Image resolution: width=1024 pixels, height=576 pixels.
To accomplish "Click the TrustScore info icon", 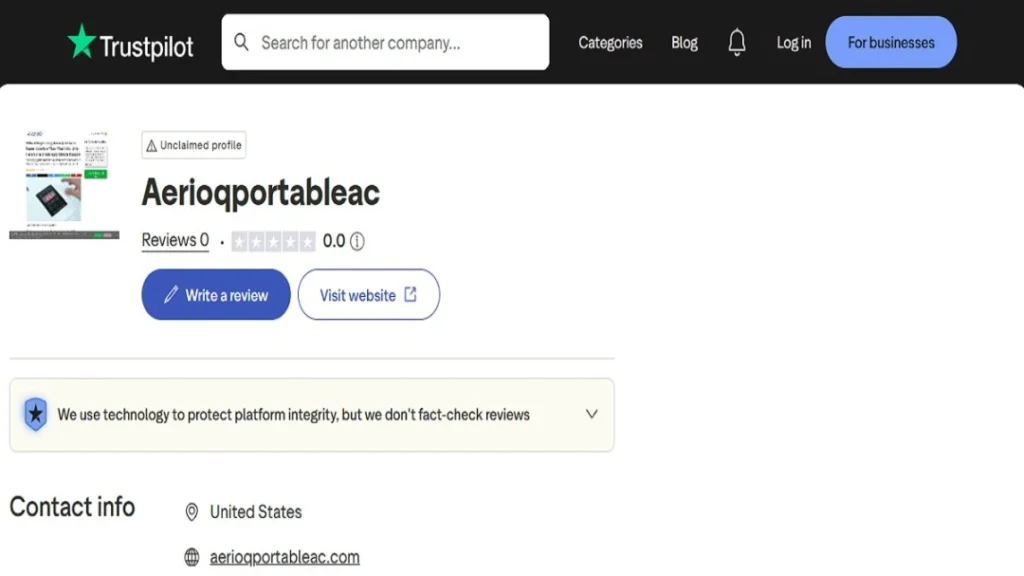I will tap(357, 241).
